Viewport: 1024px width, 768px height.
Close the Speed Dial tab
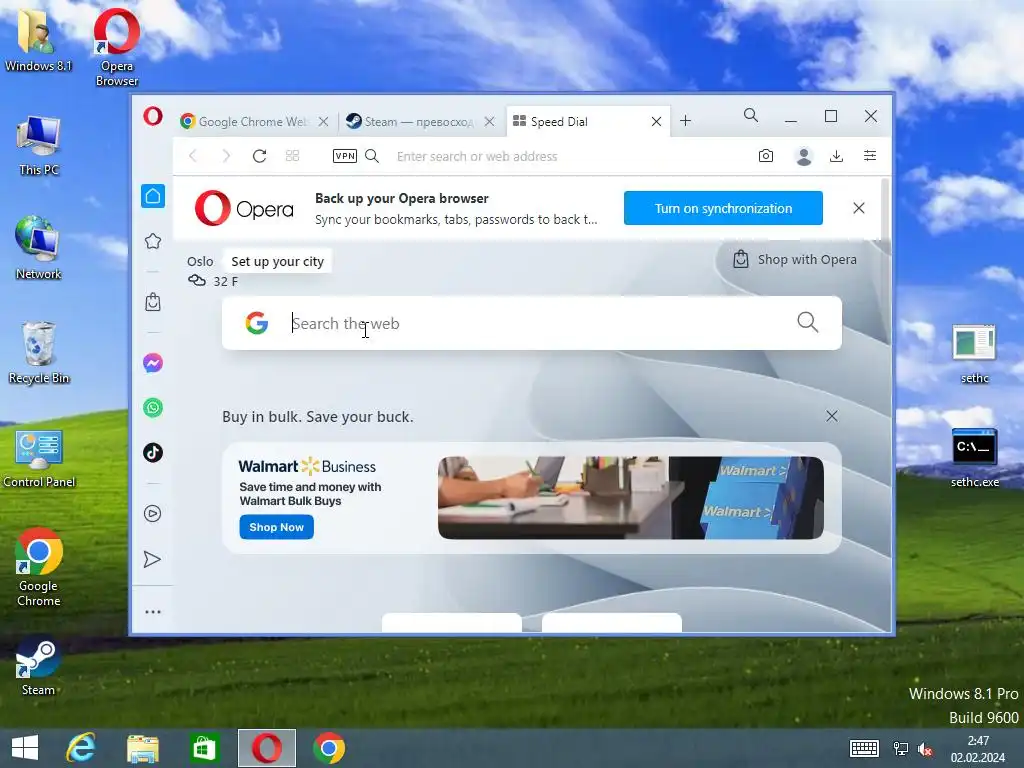pyautogui.click(x=656, y=121)
